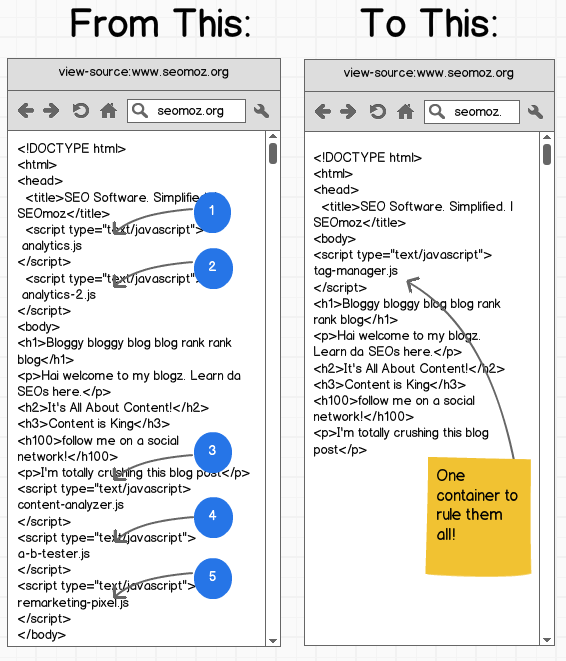Viewport: 566px width, 661px height.
Task: Click '<!DOCTYPE html>' line in left source
Action: [x=72, y=149]
